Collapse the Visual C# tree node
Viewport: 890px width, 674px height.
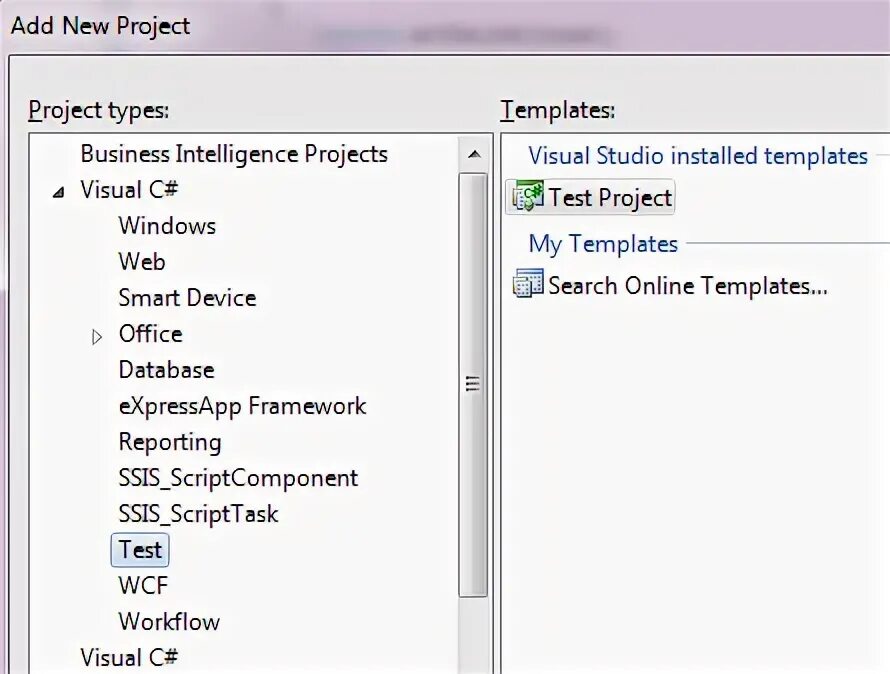56,191
